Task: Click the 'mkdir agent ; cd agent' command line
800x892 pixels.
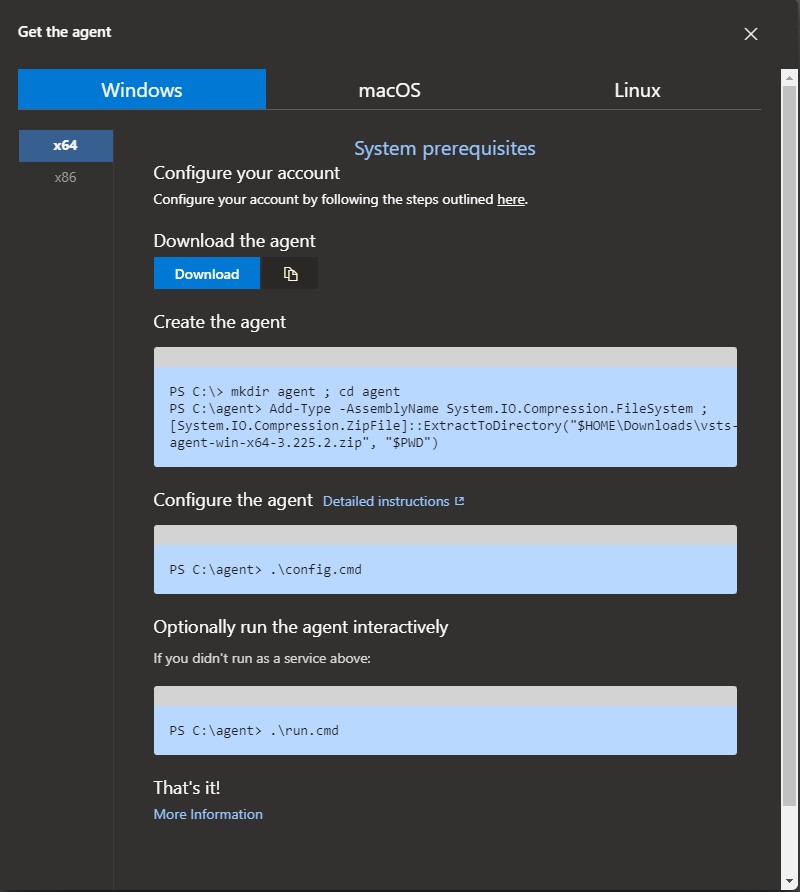Action: click(x=284, y=391)
